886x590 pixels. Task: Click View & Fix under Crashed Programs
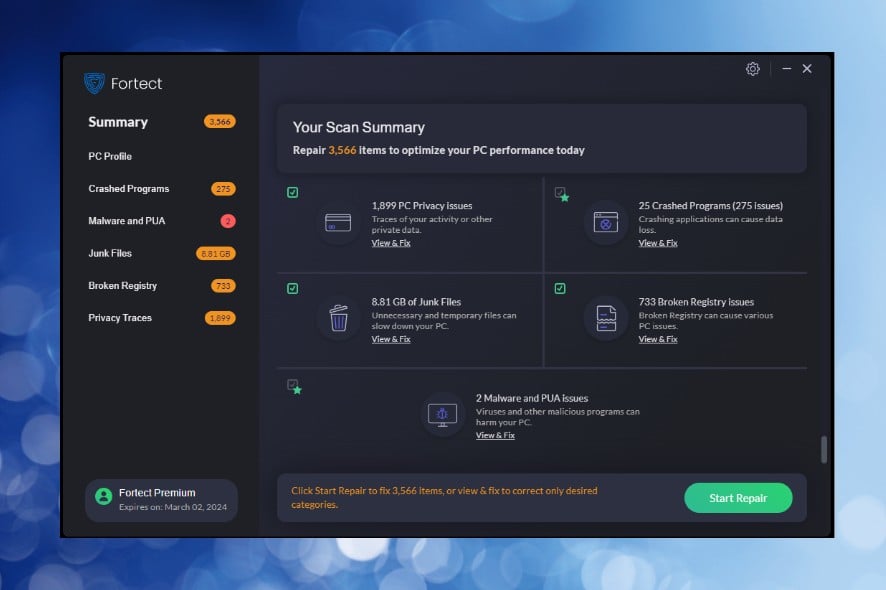click(658, 243)
